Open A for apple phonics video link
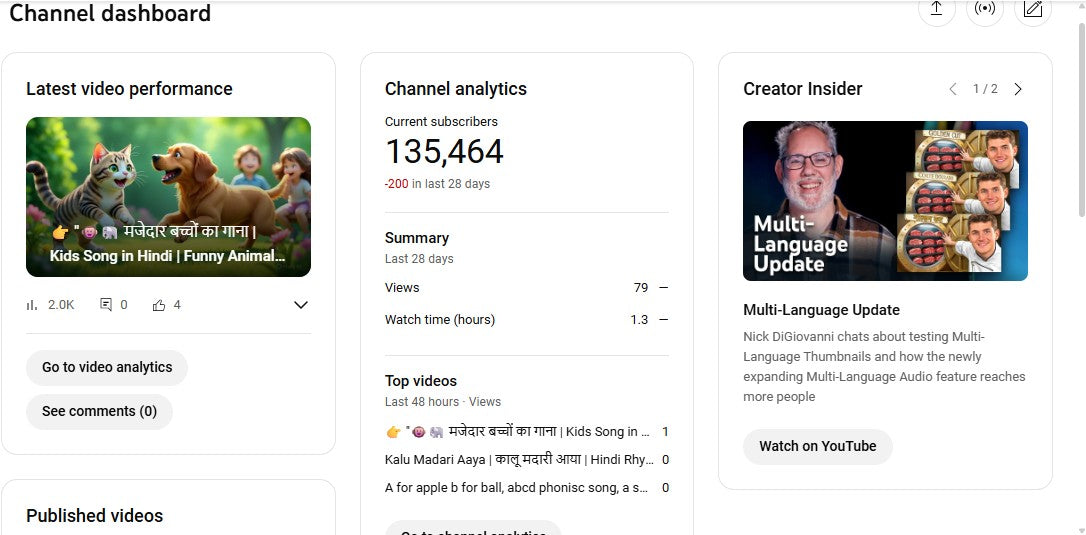This screenshot has width=1086, height=535. (516, 488)
